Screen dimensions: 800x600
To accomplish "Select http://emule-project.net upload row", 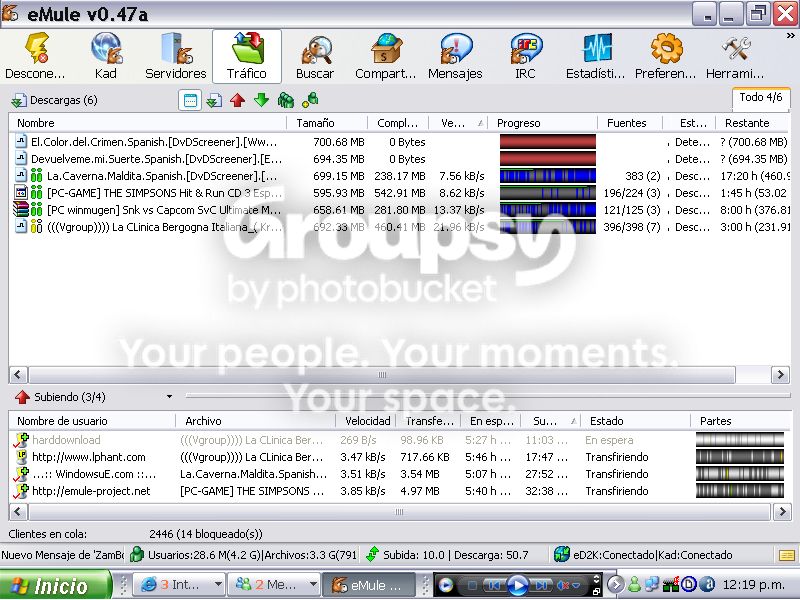I will pyautogui.click(x=400, y=491).
